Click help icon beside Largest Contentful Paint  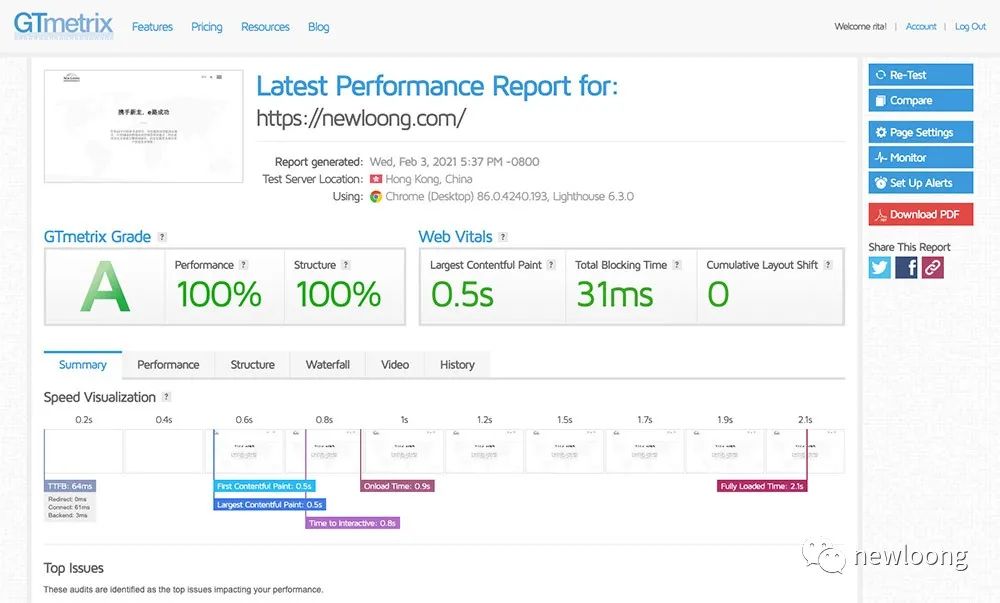coord(551,265)
